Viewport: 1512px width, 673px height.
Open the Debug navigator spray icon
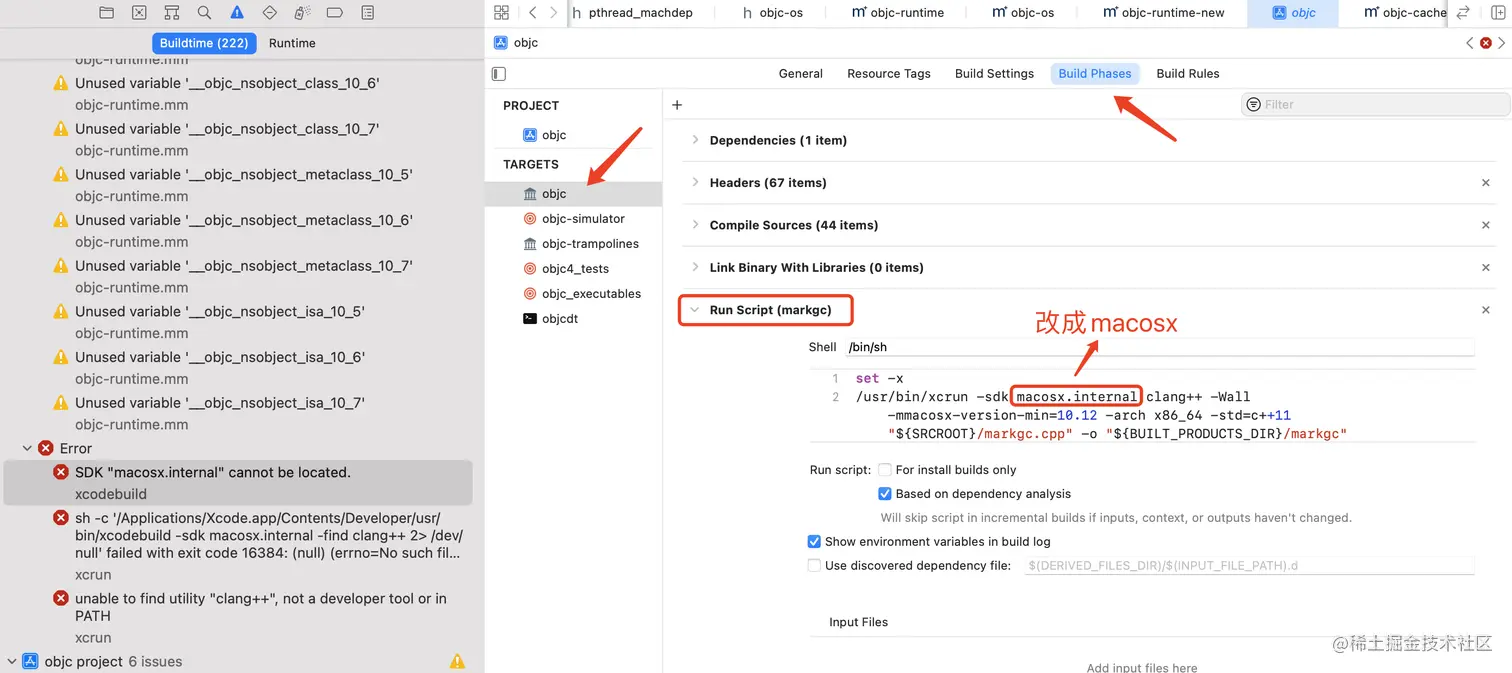pos(302,13)
